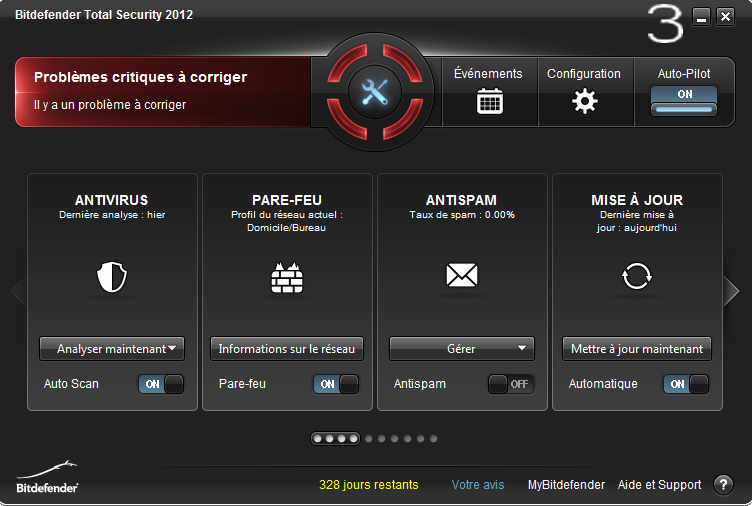The width and height of the screenshot is (752, 506).
Task: Select the Événements tab label
Action: tap(488, 74)
